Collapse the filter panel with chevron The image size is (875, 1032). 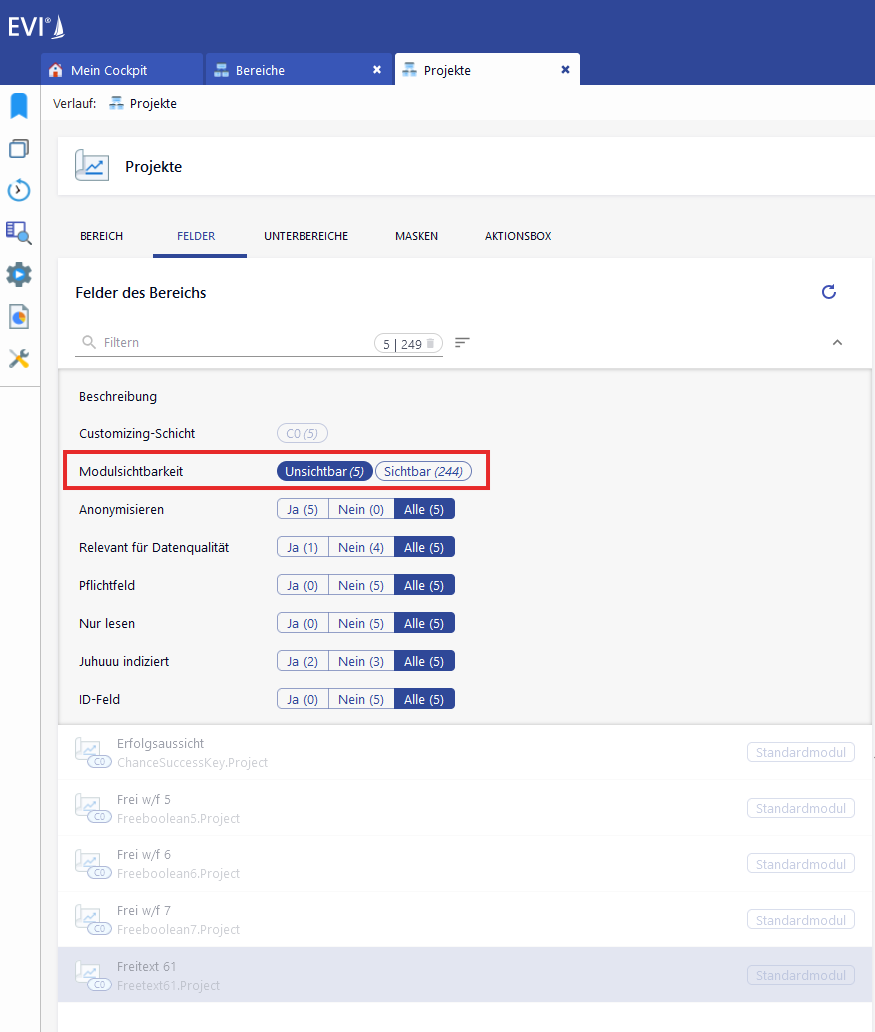(x=837, y=343)
